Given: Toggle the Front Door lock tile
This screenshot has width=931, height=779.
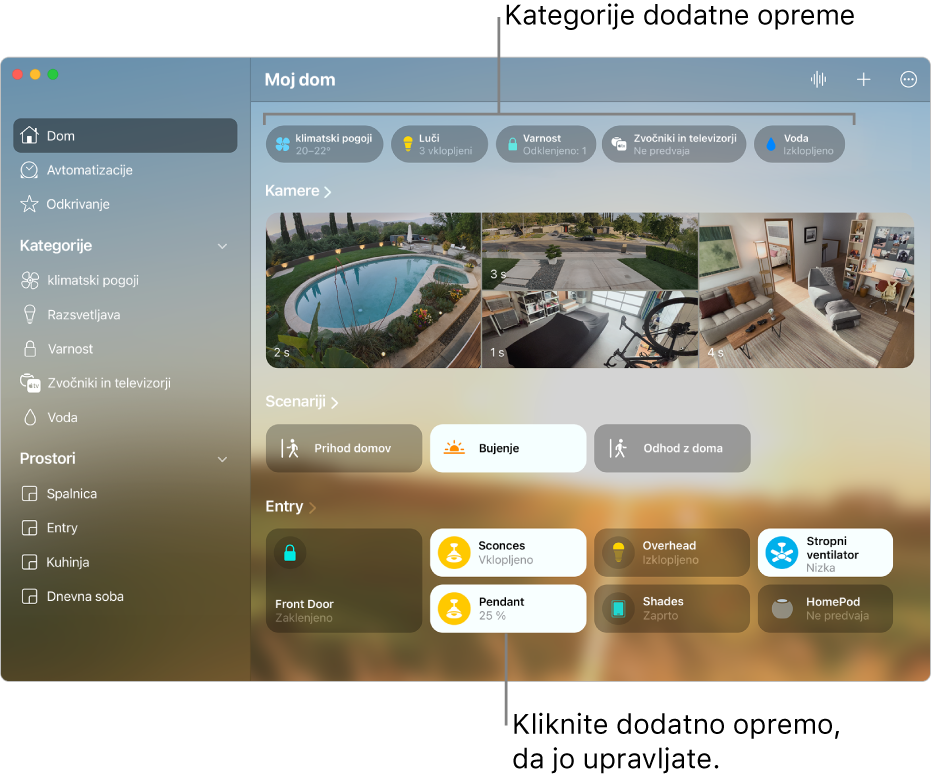Looking at the screenshot, I should pos(344,581).
